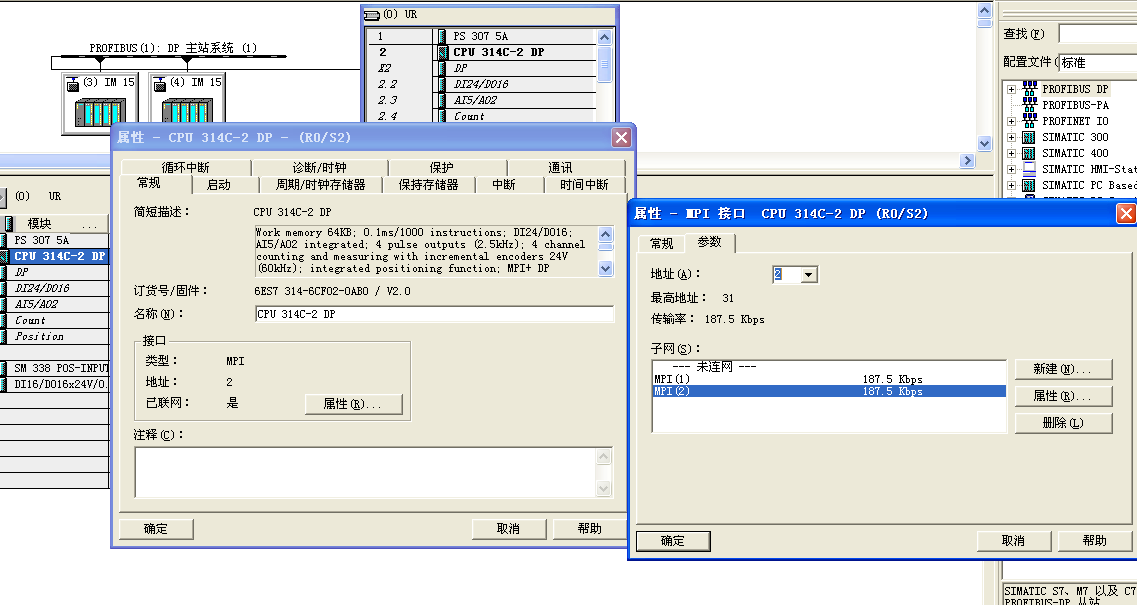The image size is (1137, 605).
Task: Click the 新建(N)... subnet button
Action: click(1063, 370)
